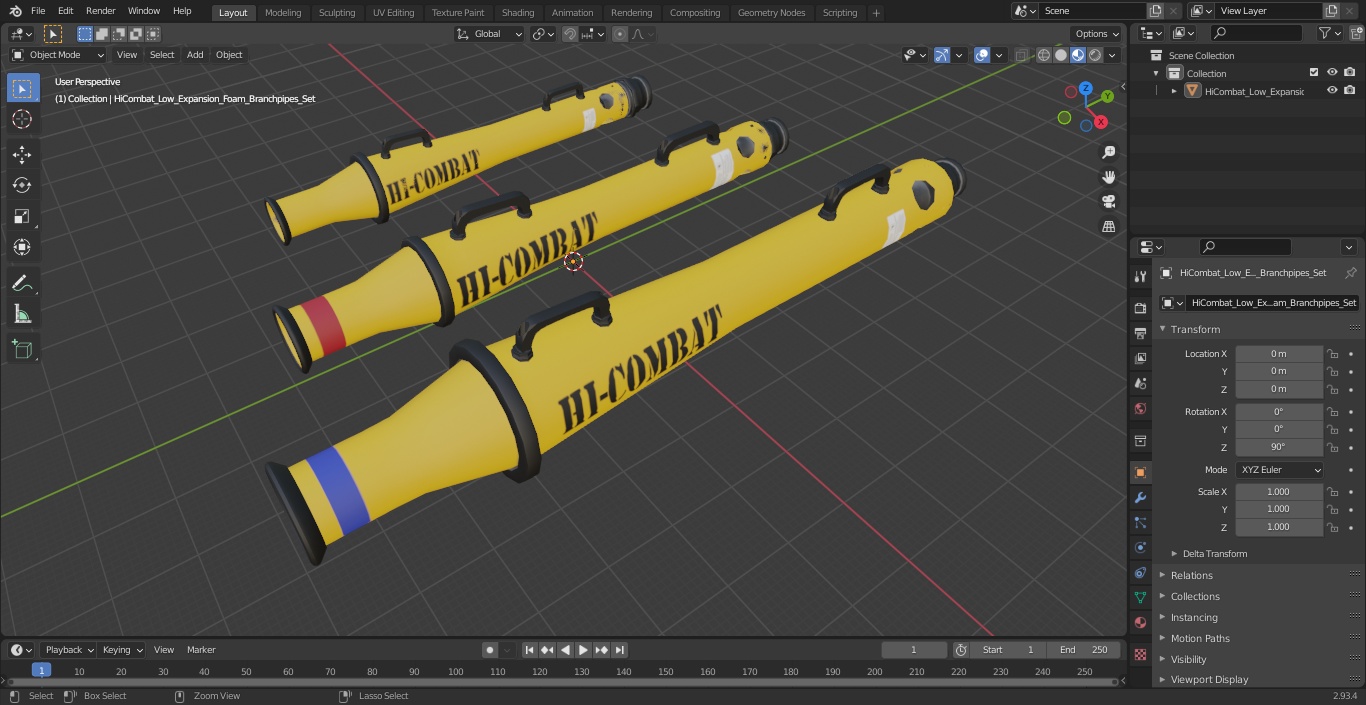The width and height of the screenshot is (1366, 705).
Task: Open Global transform orientation dropdown
Action: [x=489, y=34]
